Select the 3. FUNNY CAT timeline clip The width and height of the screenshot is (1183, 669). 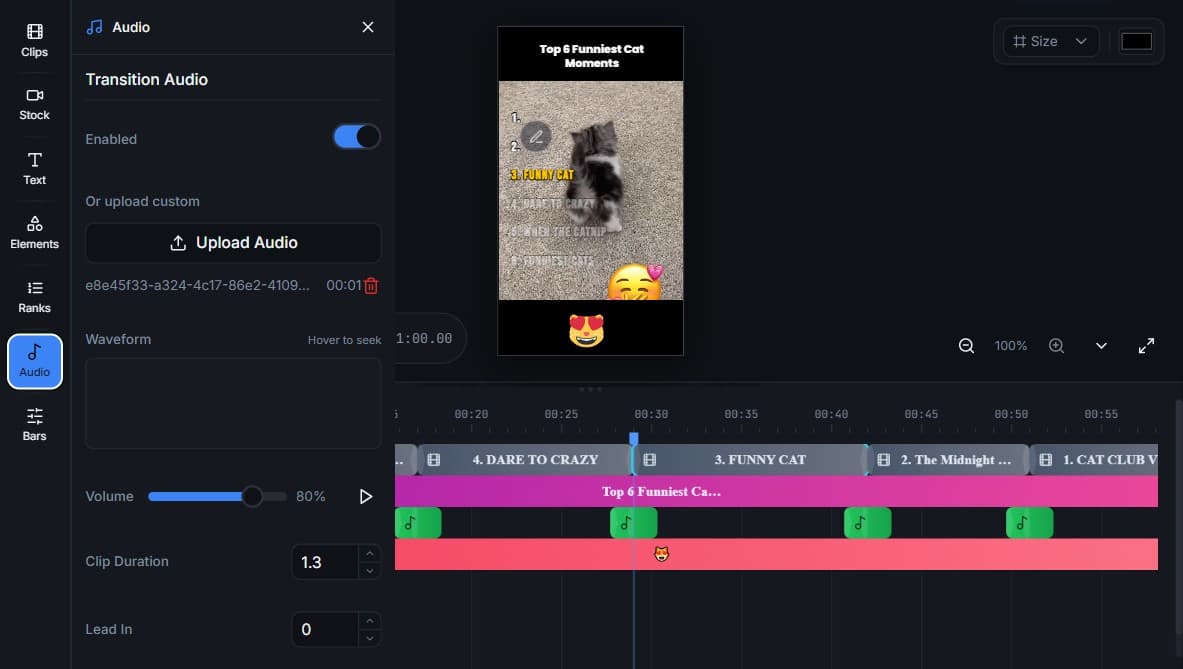click(760, 459)
